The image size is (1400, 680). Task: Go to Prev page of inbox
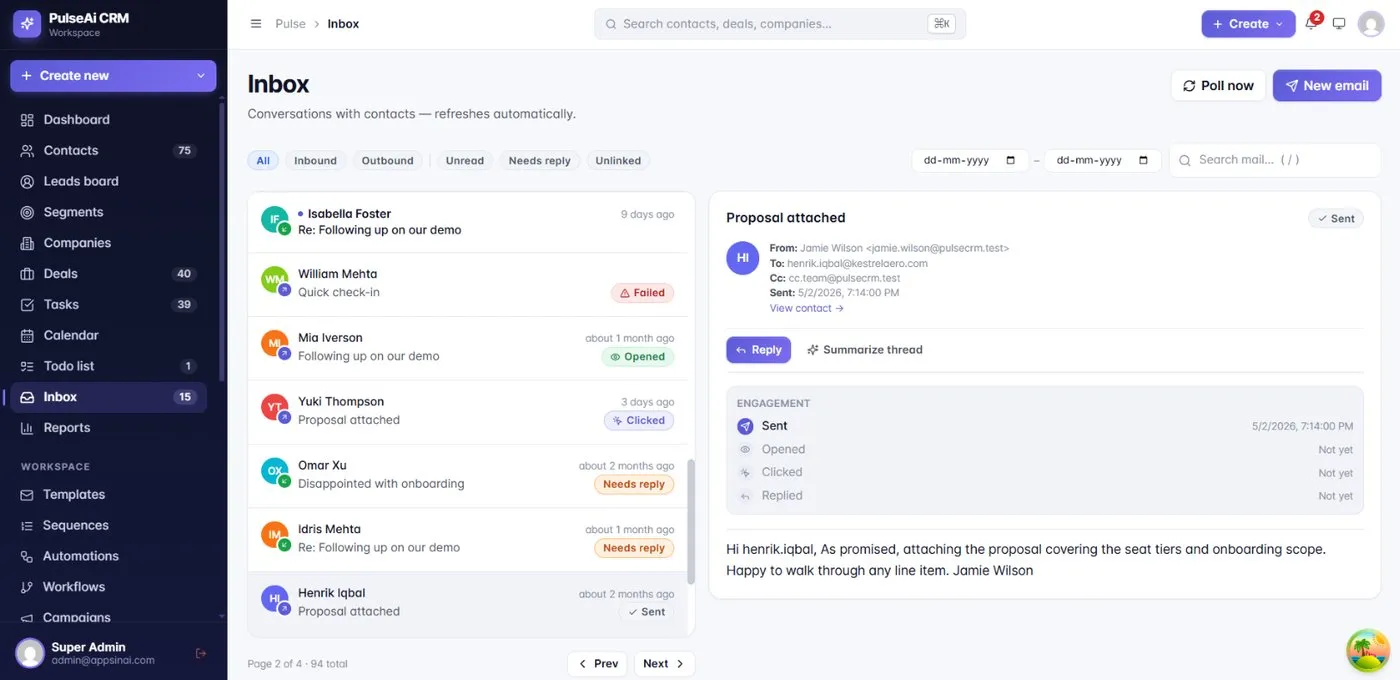pyautogui.click(x=598, y=664)
